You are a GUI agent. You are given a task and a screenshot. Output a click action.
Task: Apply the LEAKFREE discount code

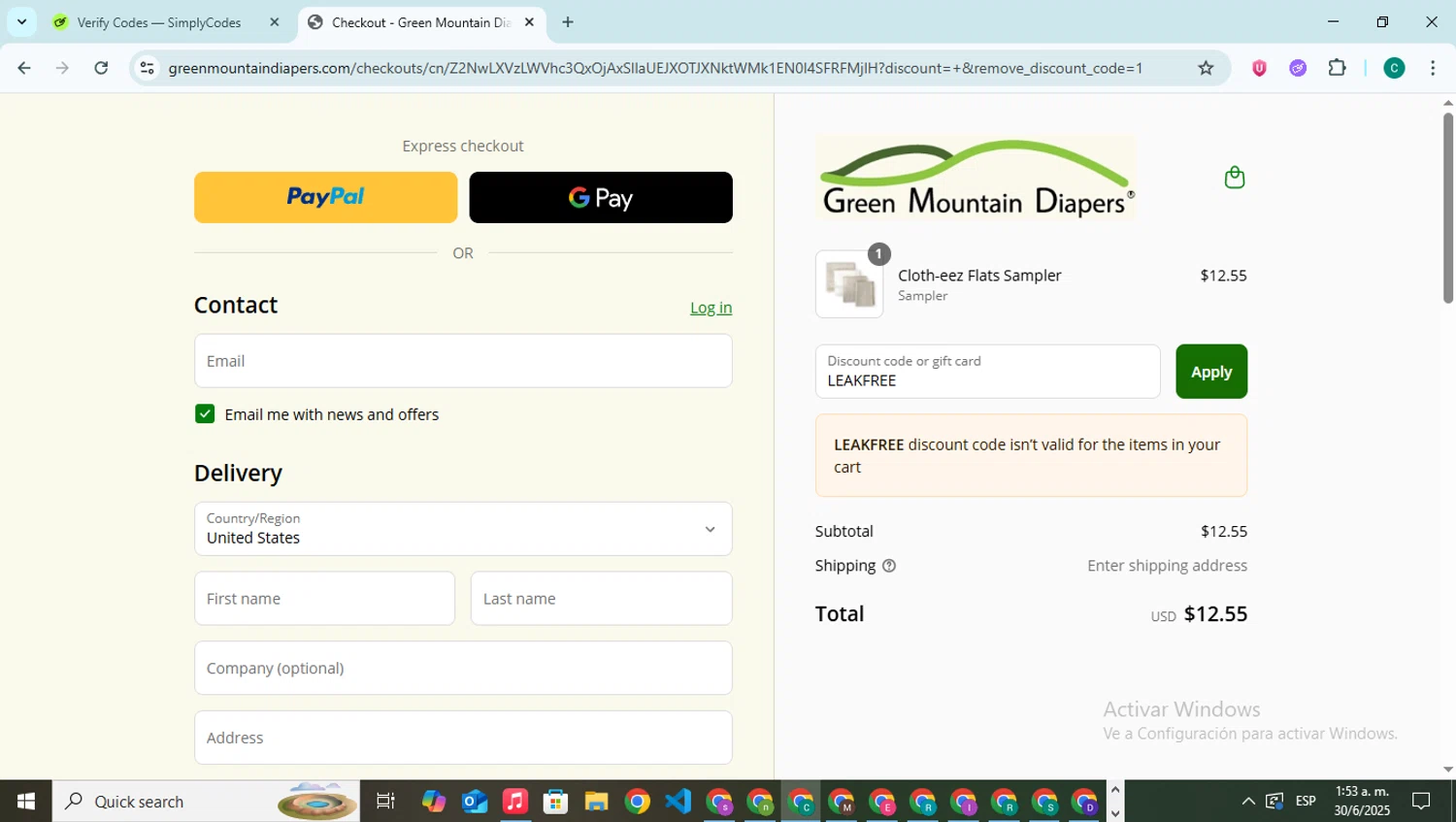(1211, 372)
